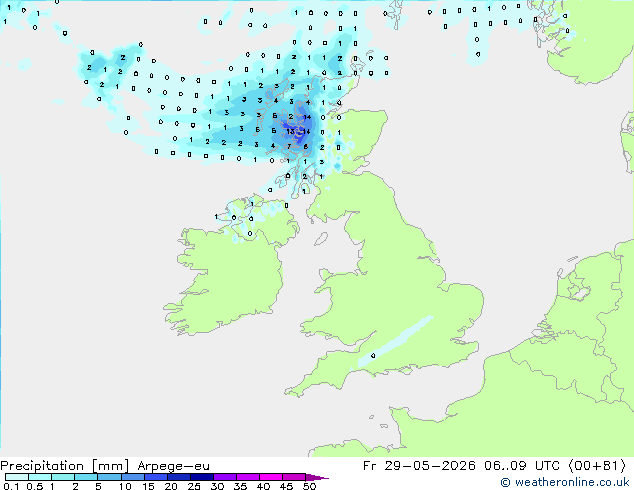
Task: Click the "25" legend scale label
Action: [x=194, y=486]
